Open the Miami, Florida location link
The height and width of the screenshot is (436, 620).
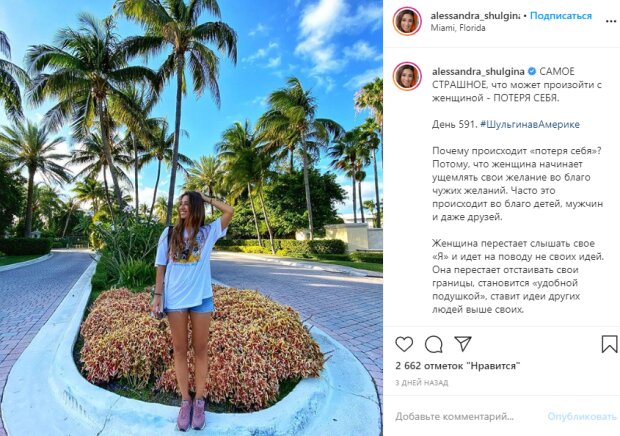point(457,28)
